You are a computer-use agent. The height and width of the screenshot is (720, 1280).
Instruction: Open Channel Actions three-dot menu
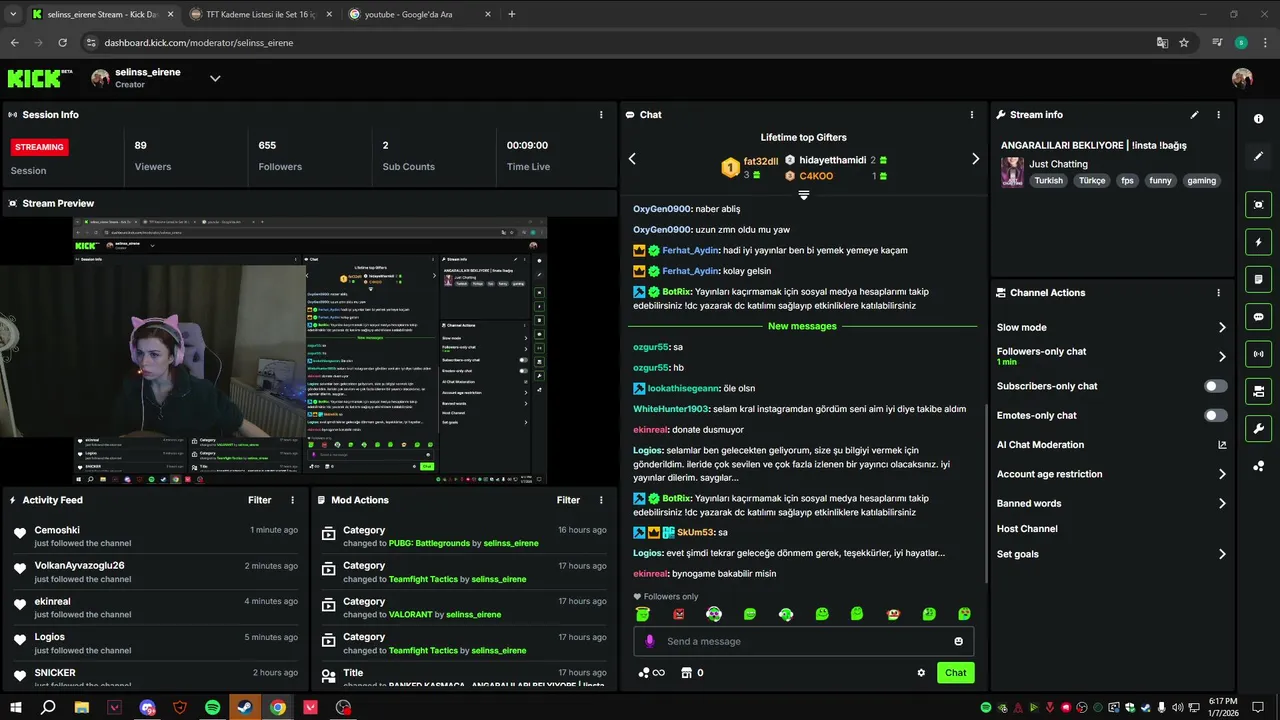point(1218,293)
